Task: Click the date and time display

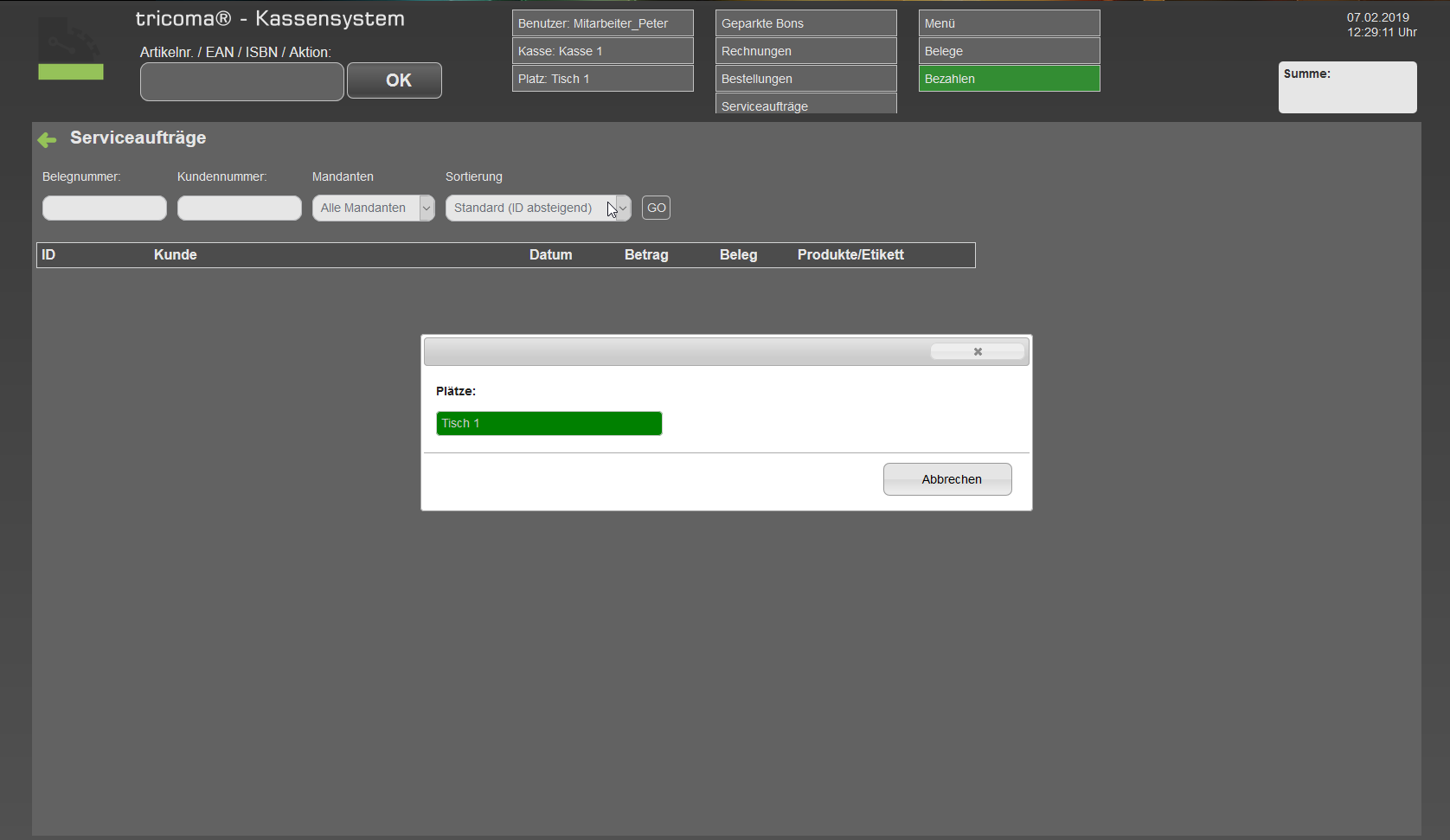Action: (x=1382, y=25)
